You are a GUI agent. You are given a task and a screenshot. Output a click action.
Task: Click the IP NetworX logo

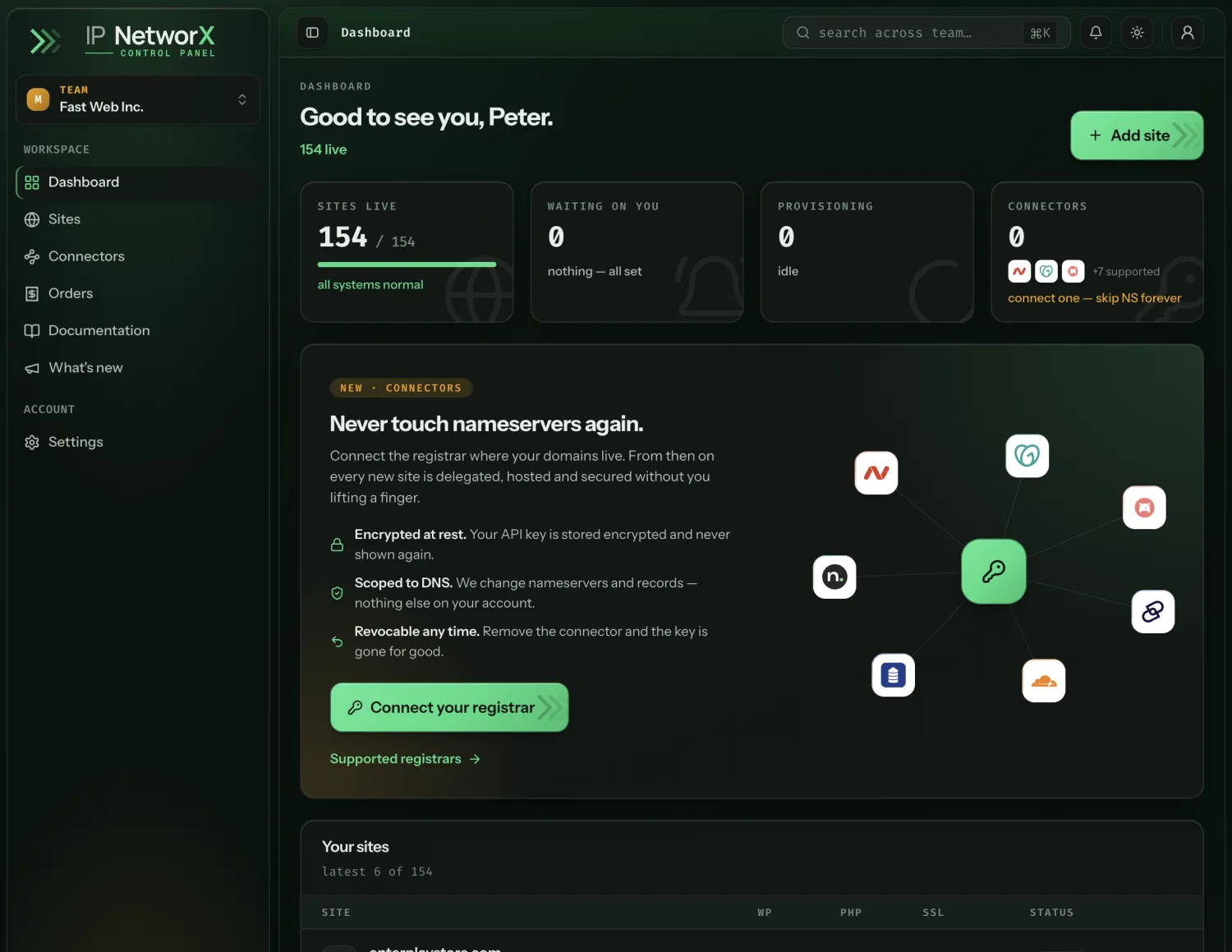click(x=122, y=39)
